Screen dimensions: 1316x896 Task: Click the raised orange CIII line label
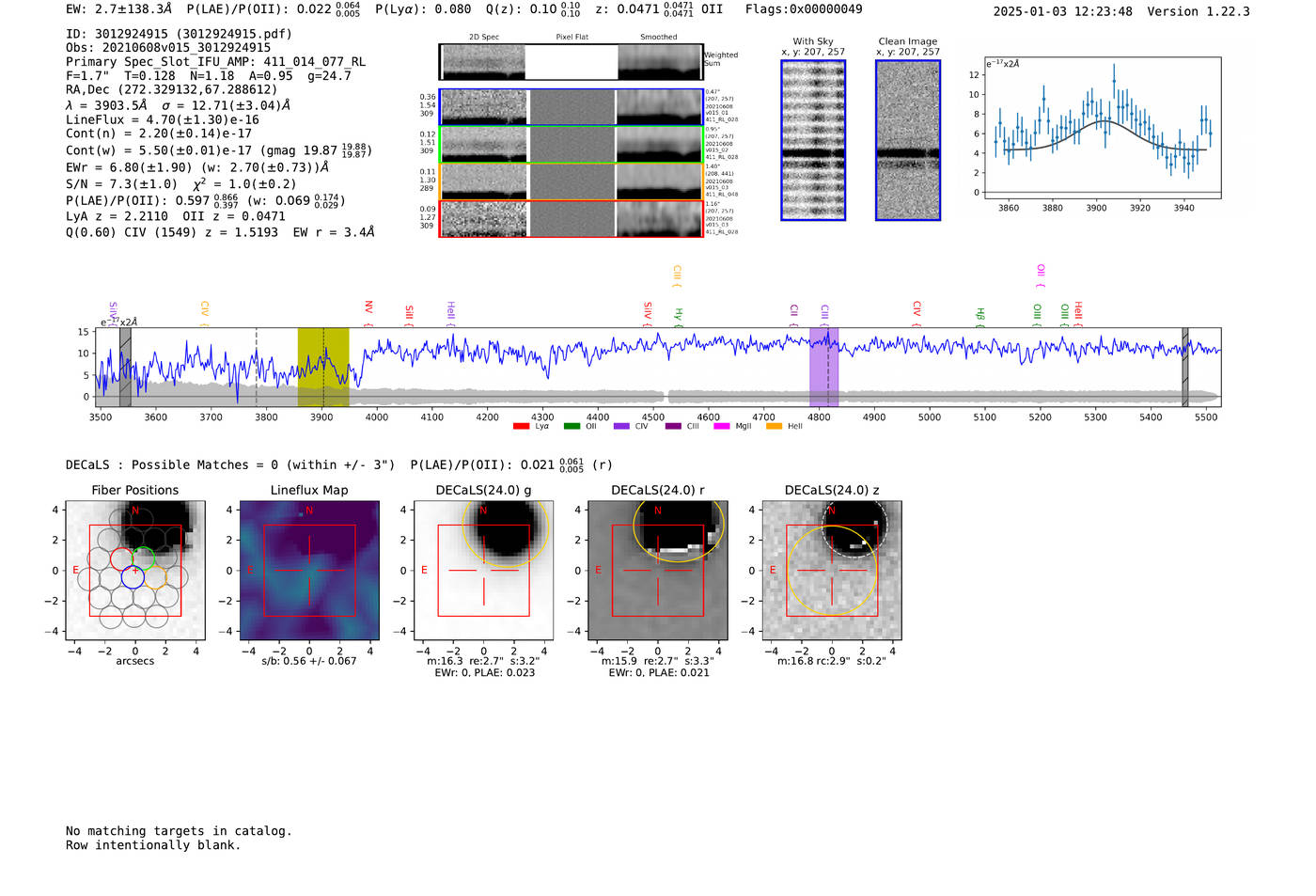point(677,275)
